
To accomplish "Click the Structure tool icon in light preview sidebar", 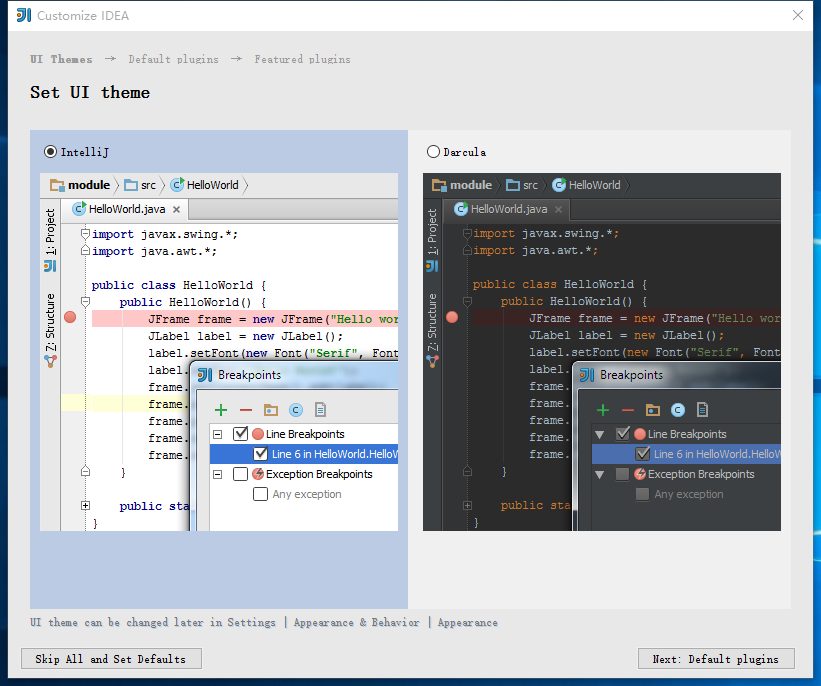I will 50,361.
